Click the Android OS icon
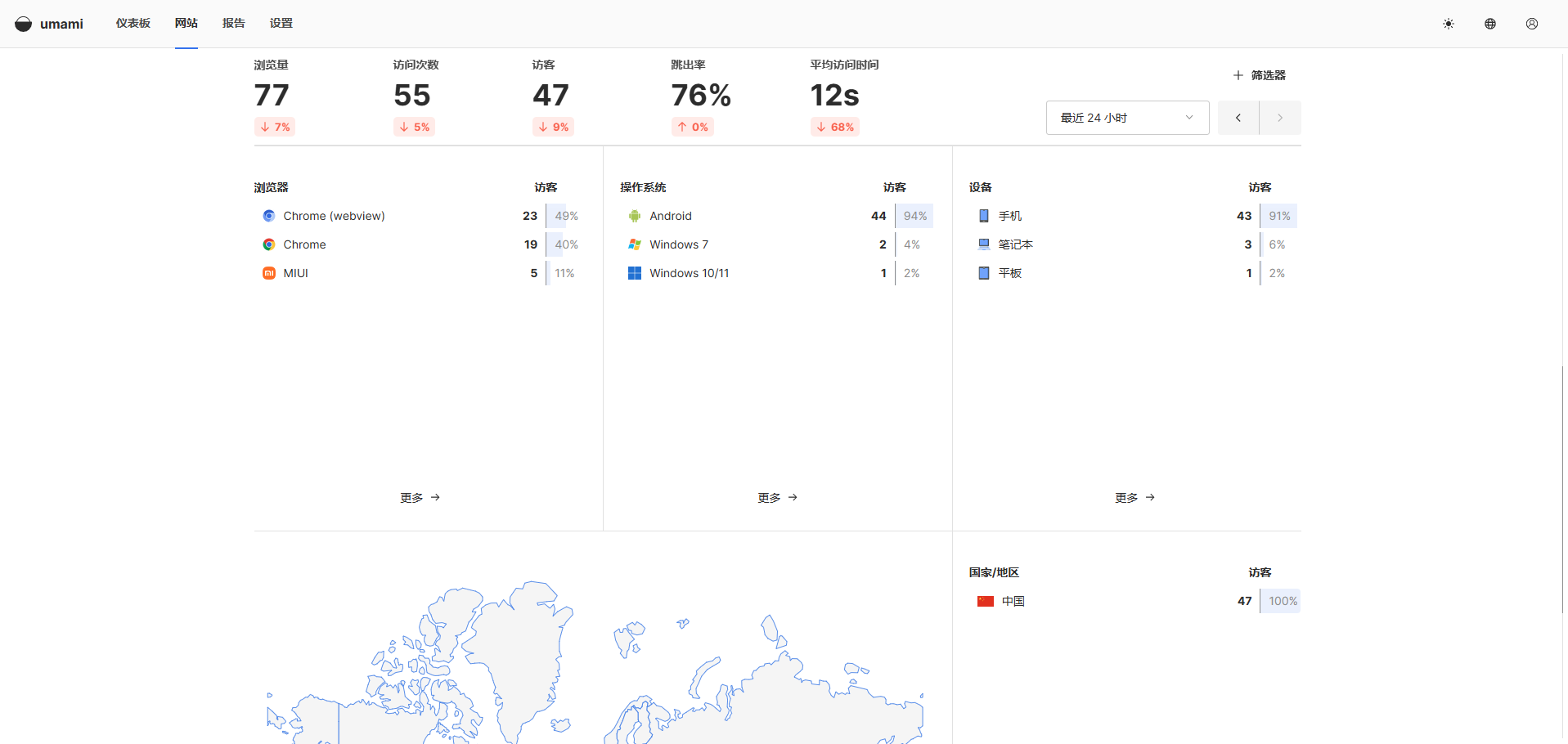This screenshot has height=744, width=1568. (634, 216)
